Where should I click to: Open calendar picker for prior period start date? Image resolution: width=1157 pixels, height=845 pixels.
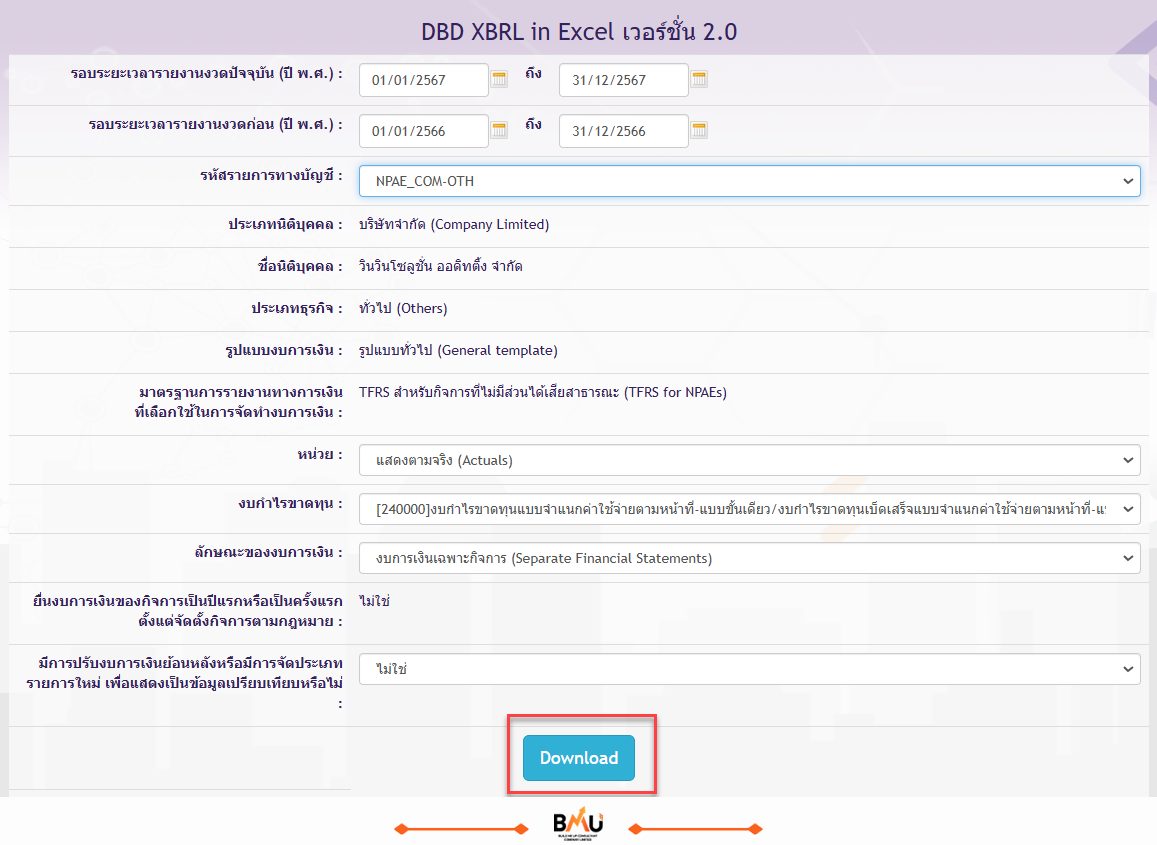coord(499,130)
